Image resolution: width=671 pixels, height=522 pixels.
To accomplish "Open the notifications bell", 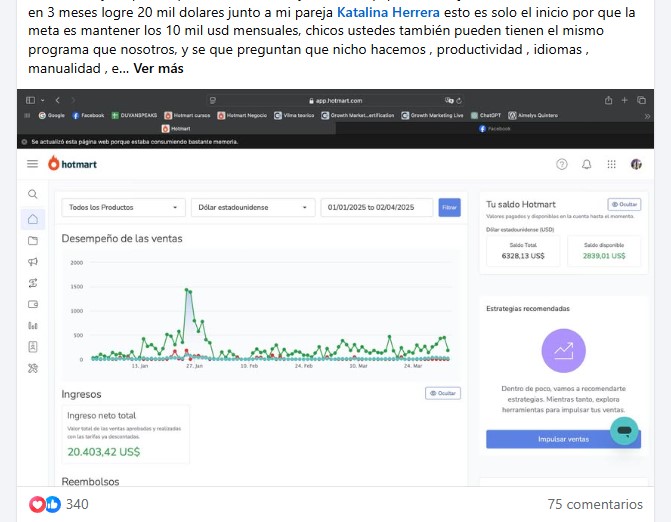I will [586, 164].
